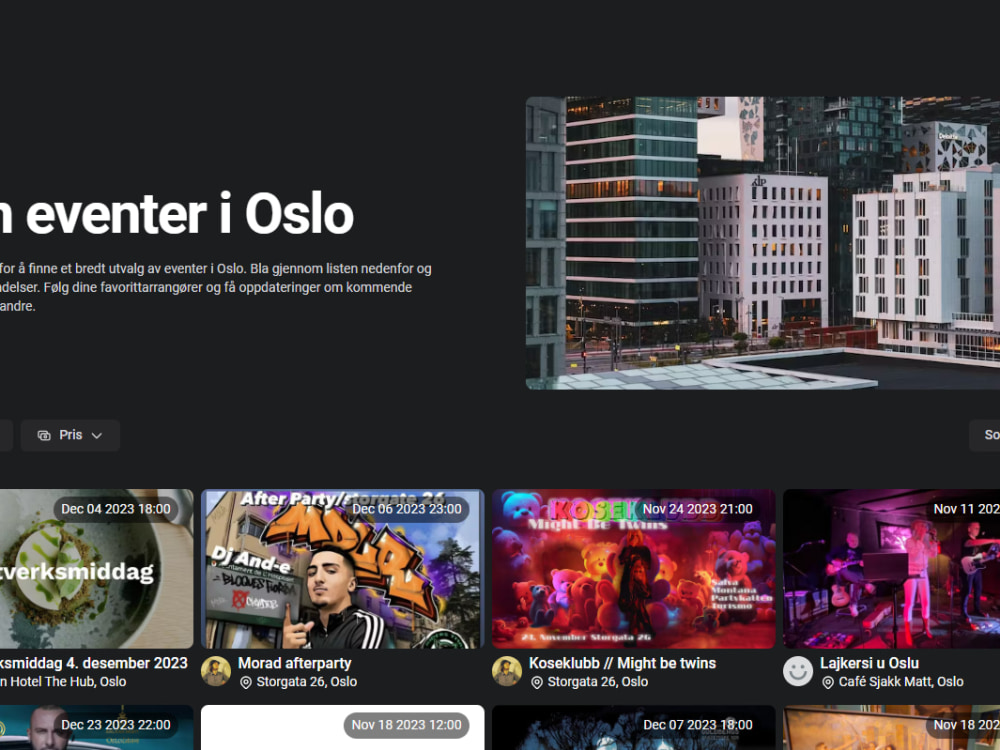Screen dimensions: 1000x750
Task: Click the ticket icon on Pris filter
Action: pyautogui.click(x=44, y=436)
